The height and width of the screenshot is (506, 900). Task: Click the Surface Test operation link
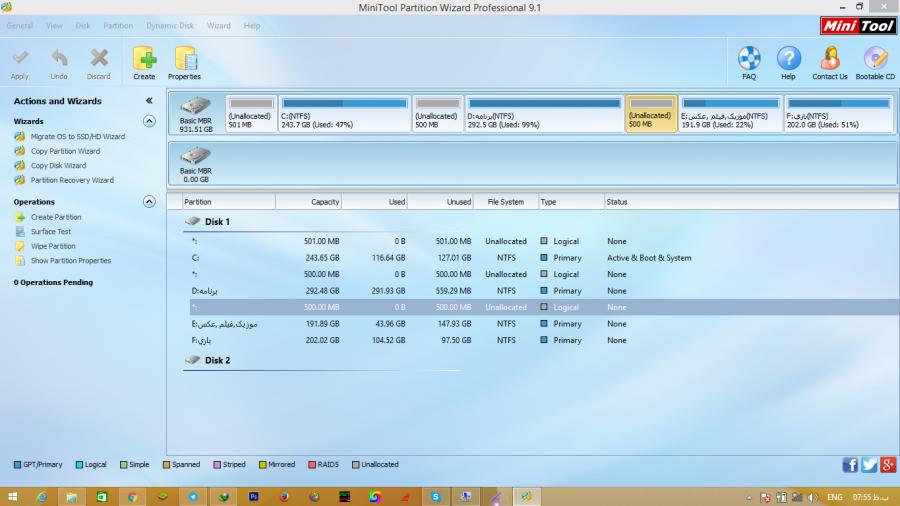pyautogui.click(x=51, y=231)
